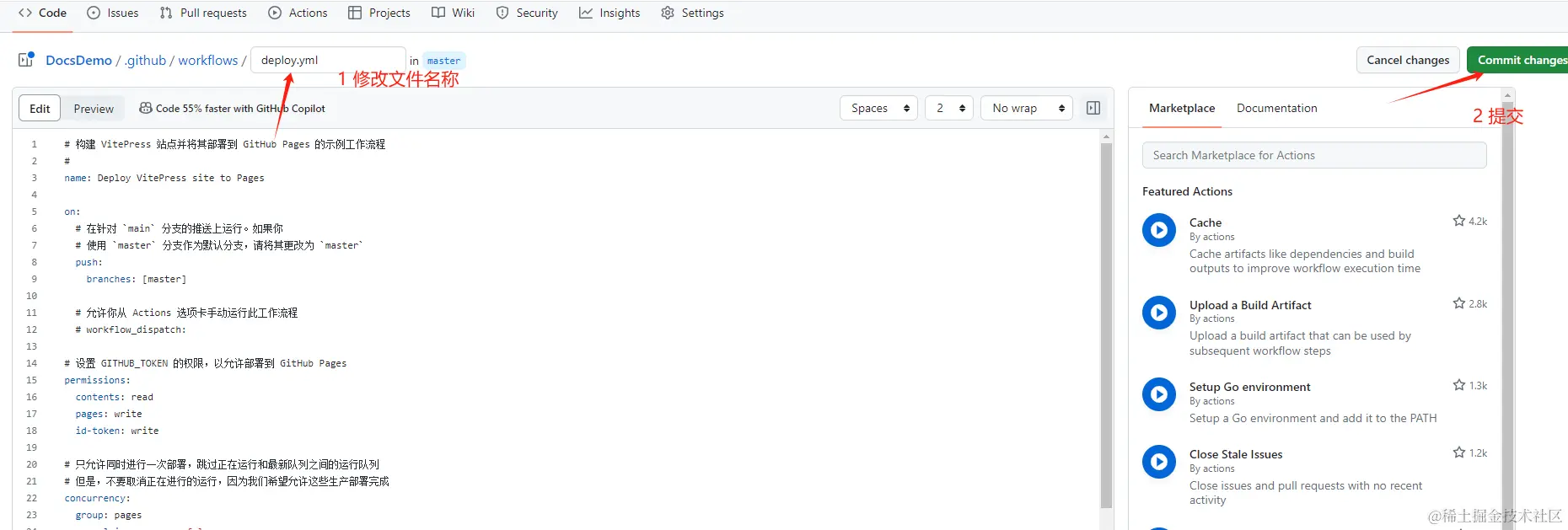
Task: Toggle the side panel collapse icon
Action: click(1093, 108)
